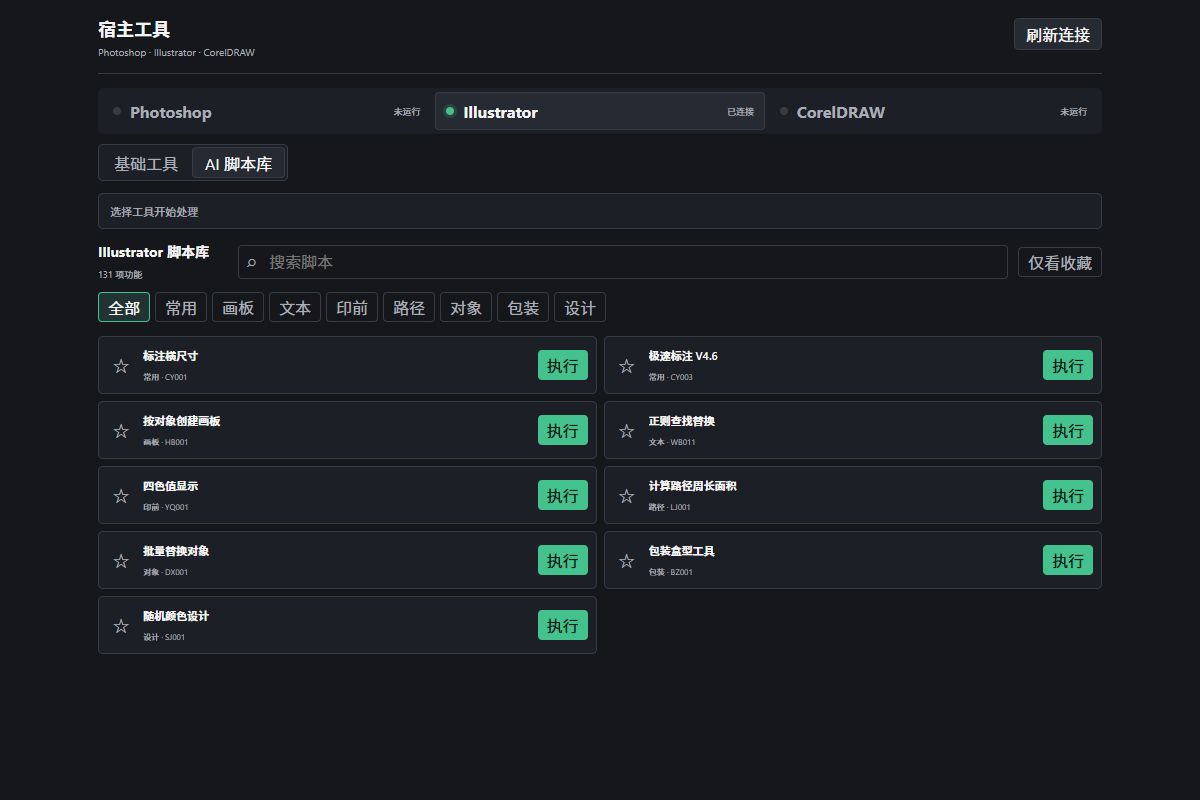
Task: Click the 批量替换对象 script title
Action: click(x=176, y=551)
